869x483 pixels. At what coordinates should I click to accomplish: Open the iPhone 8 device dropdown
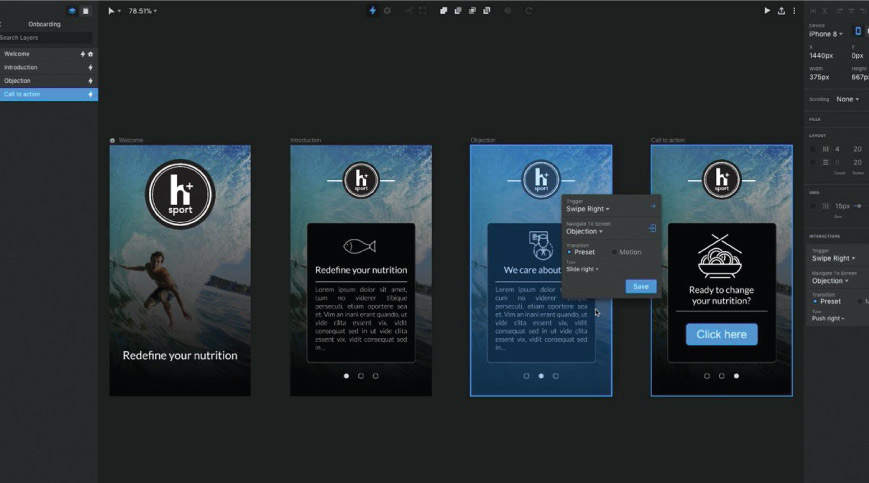pyautogui.click(x=826, y=34)
